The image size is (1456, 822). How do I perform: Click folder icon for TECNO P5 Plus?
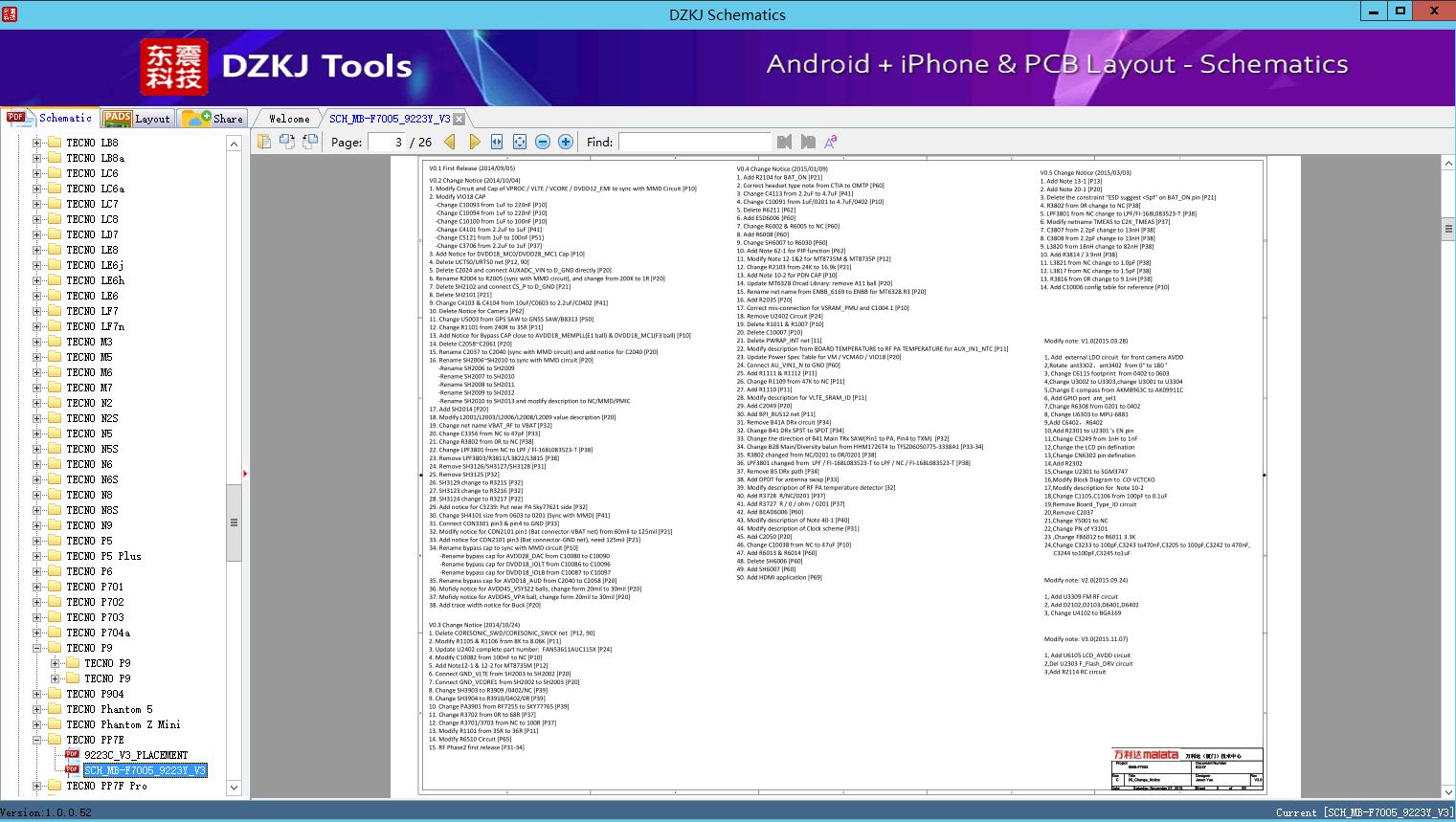(55, 556)
